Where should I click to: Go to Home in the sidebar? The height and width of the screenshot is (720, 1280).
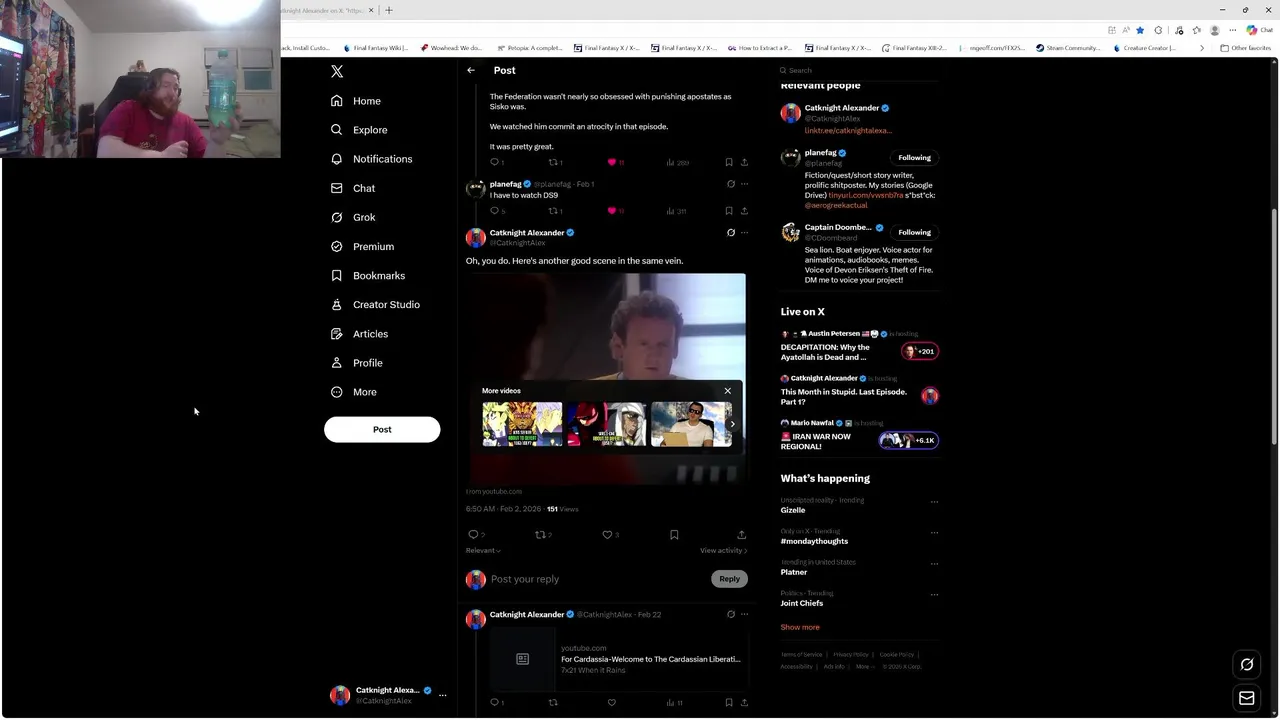click(355, 101)
